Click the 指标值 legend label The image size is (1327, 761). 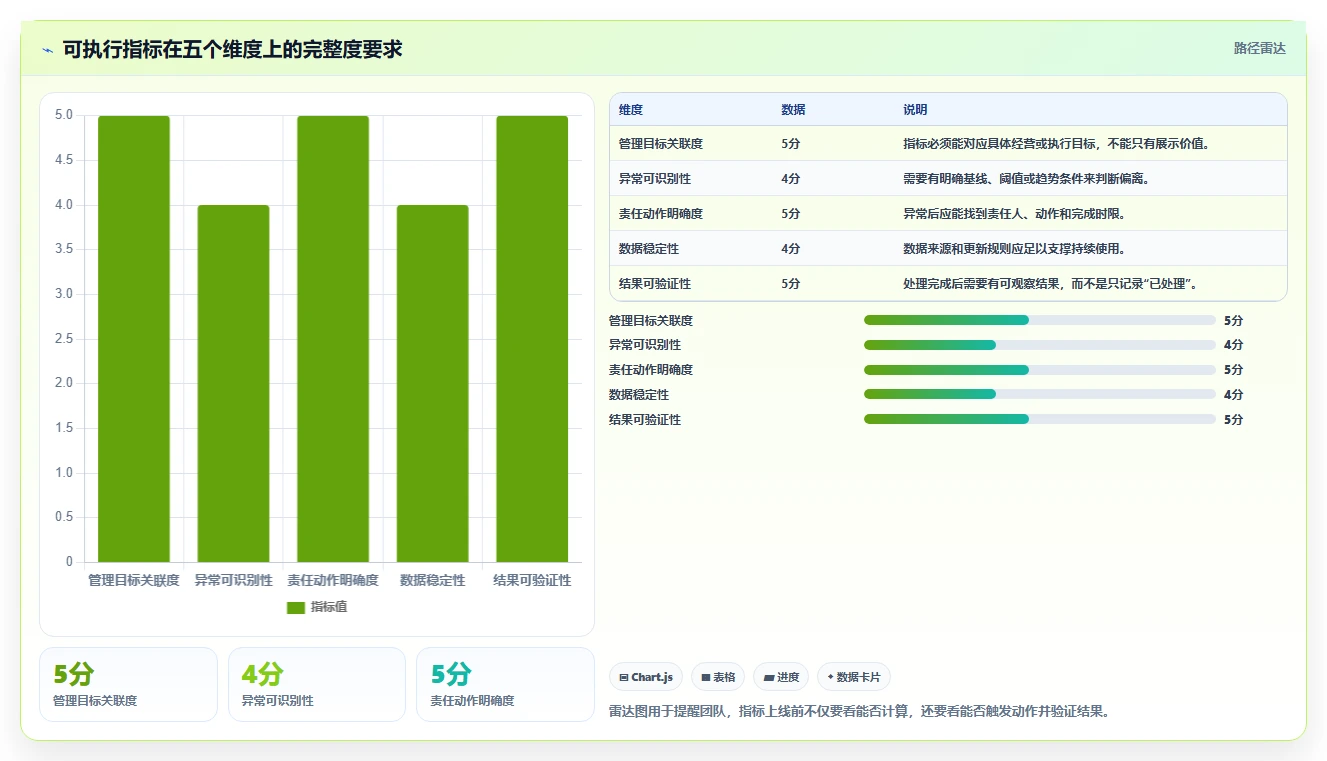pyautogui.click(x=329, y=607)
